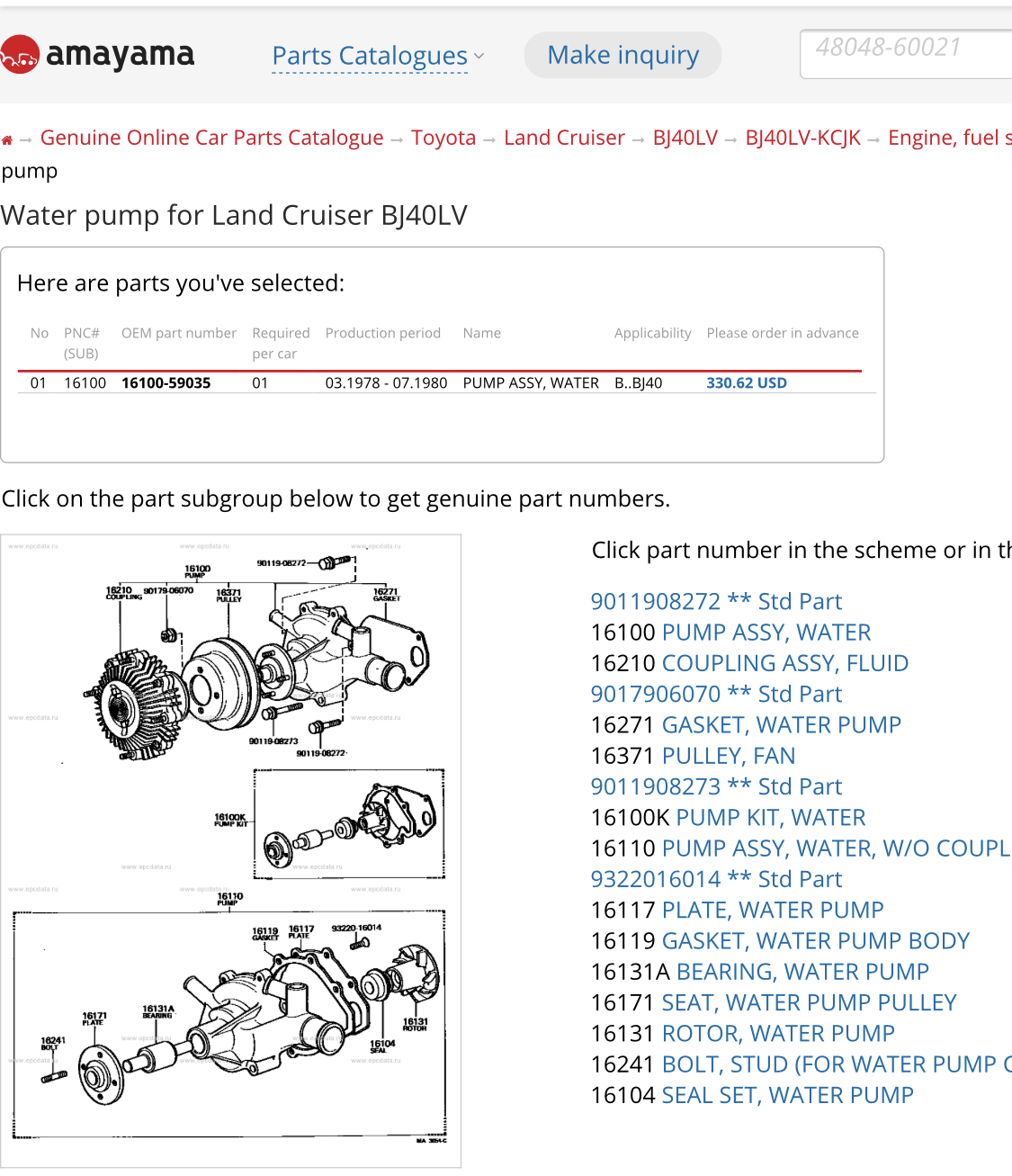Open the PUMP KIT, WATER link
Viewport: 1012px width, 1176px height.
click(x=771, y=818)
